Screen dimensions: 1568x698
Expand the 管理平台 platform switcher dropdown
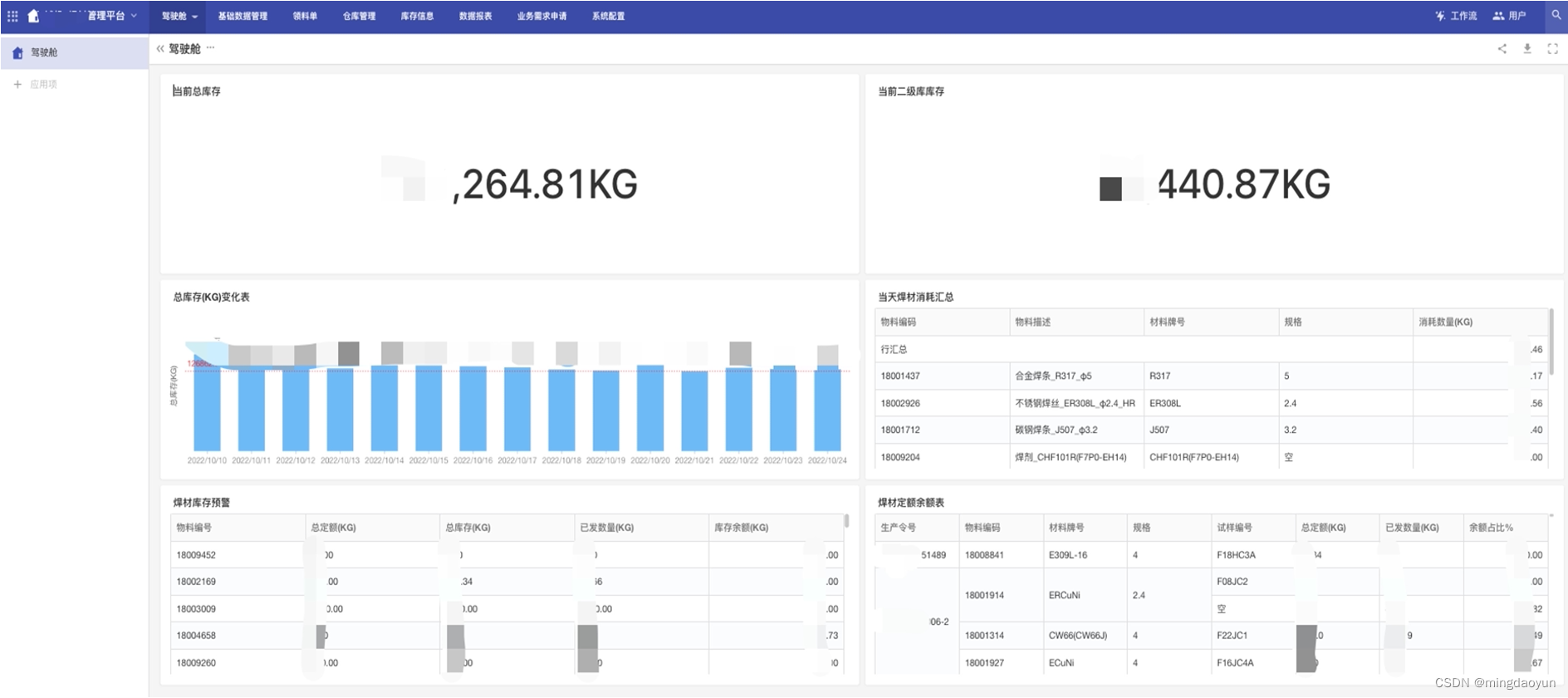pos(112,16)
